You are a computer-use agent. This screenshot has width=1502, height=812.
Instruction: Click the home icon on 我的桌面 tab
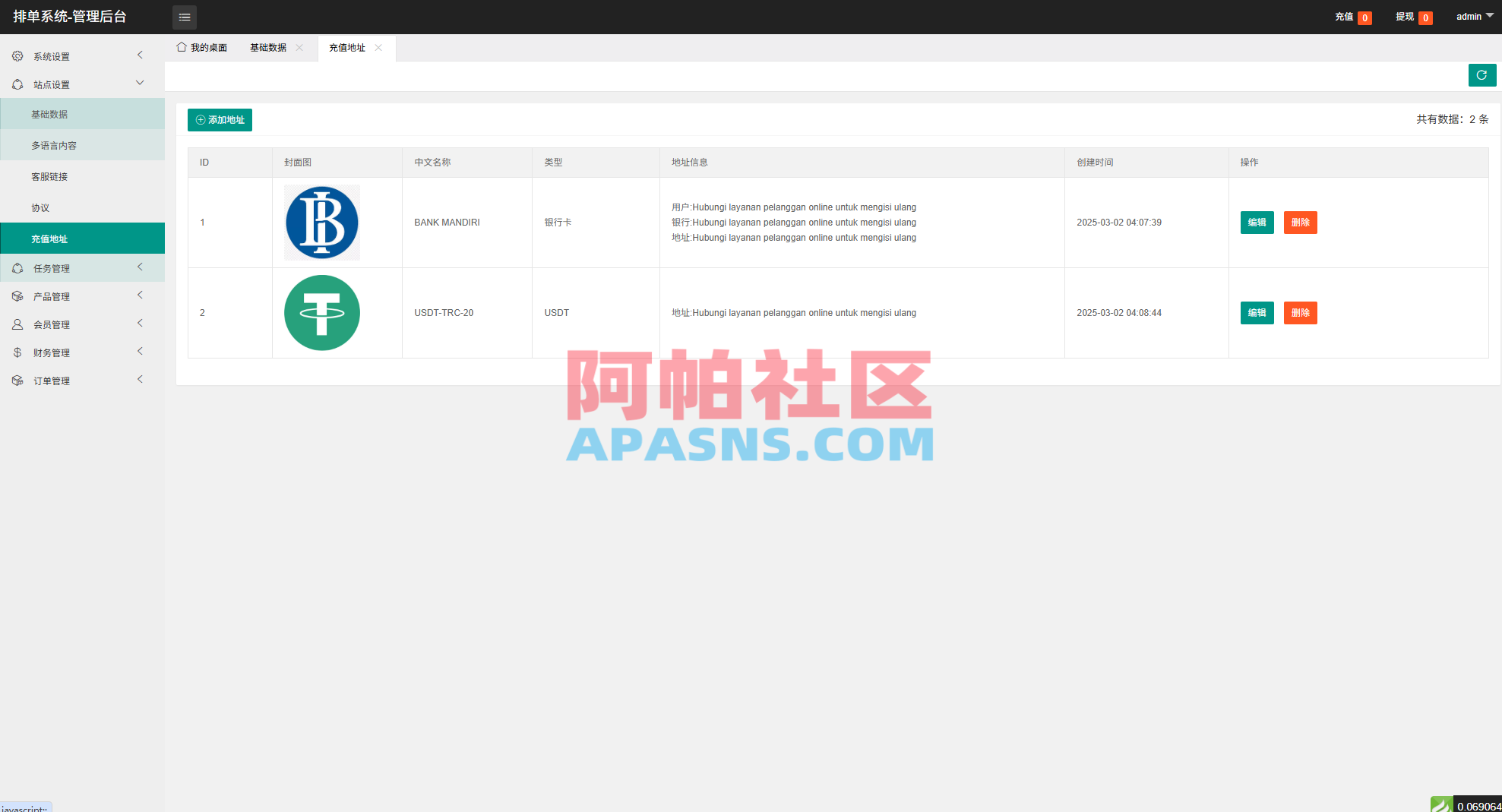coord(180,47)
